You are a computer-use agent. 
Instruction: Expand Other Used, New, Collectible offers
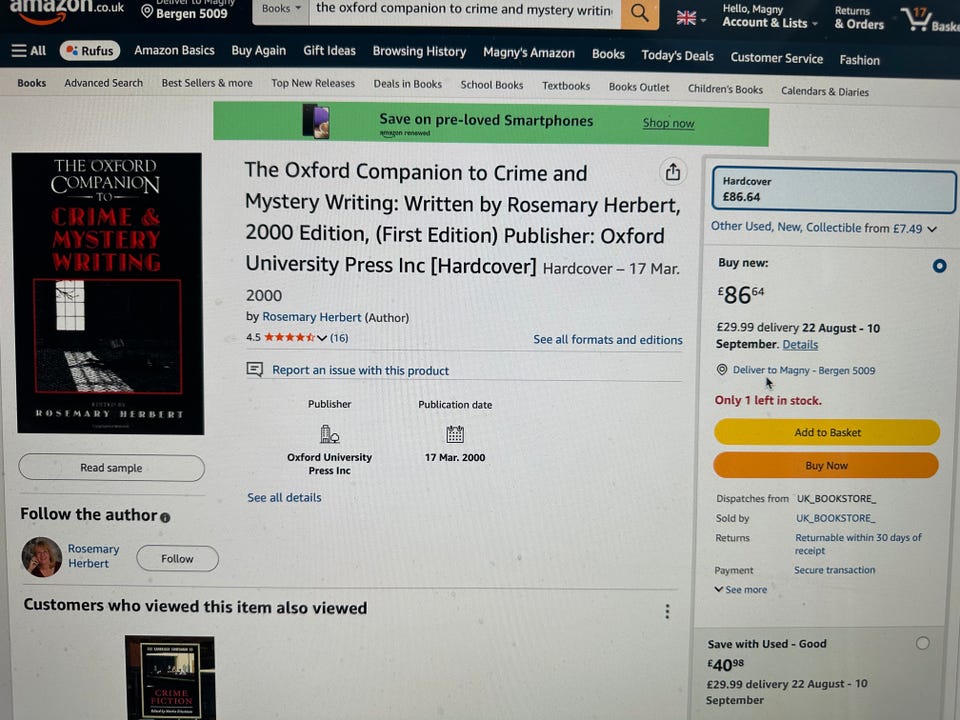[x=823, y=228]
